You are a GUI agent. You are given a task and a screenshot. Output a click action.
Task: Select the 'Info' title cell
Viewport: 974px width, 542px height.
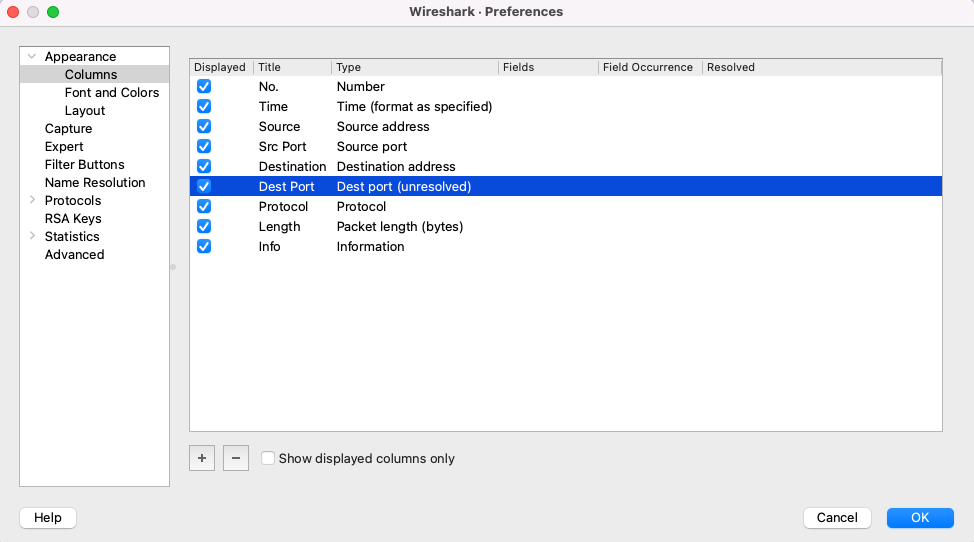(x=270, y=246)
